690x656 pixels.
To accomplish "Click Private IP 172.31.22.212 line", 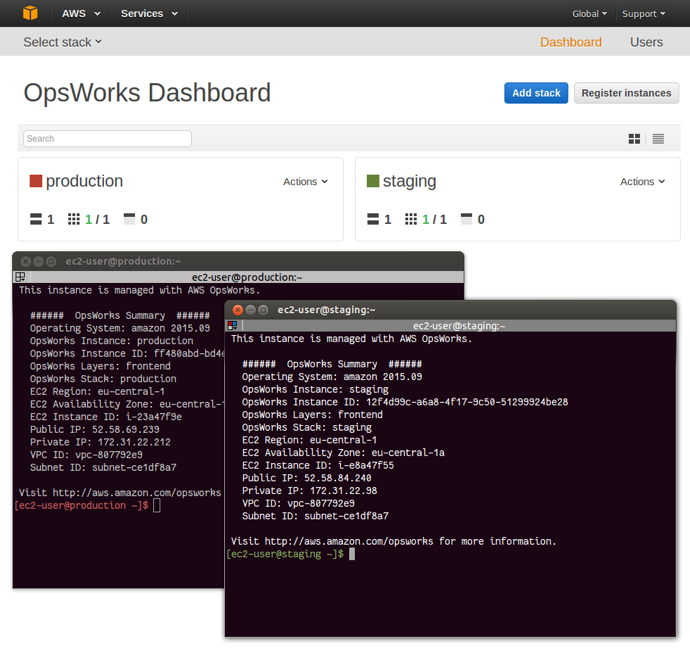I will pos(100,442).
